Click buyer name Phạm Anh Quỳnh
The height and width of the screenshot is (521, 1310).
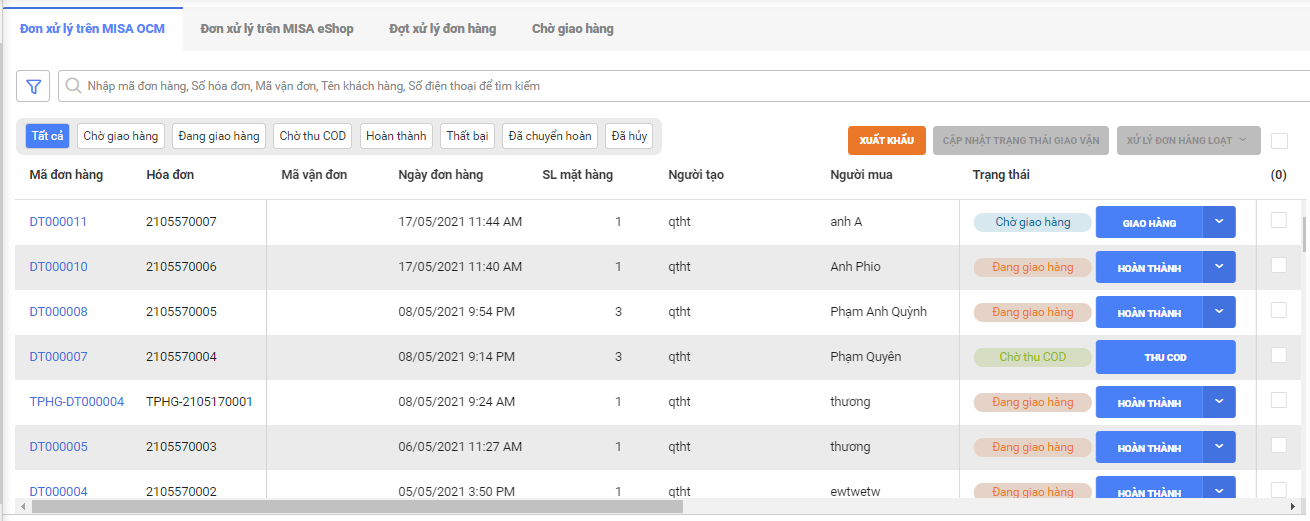pos(878,312)
